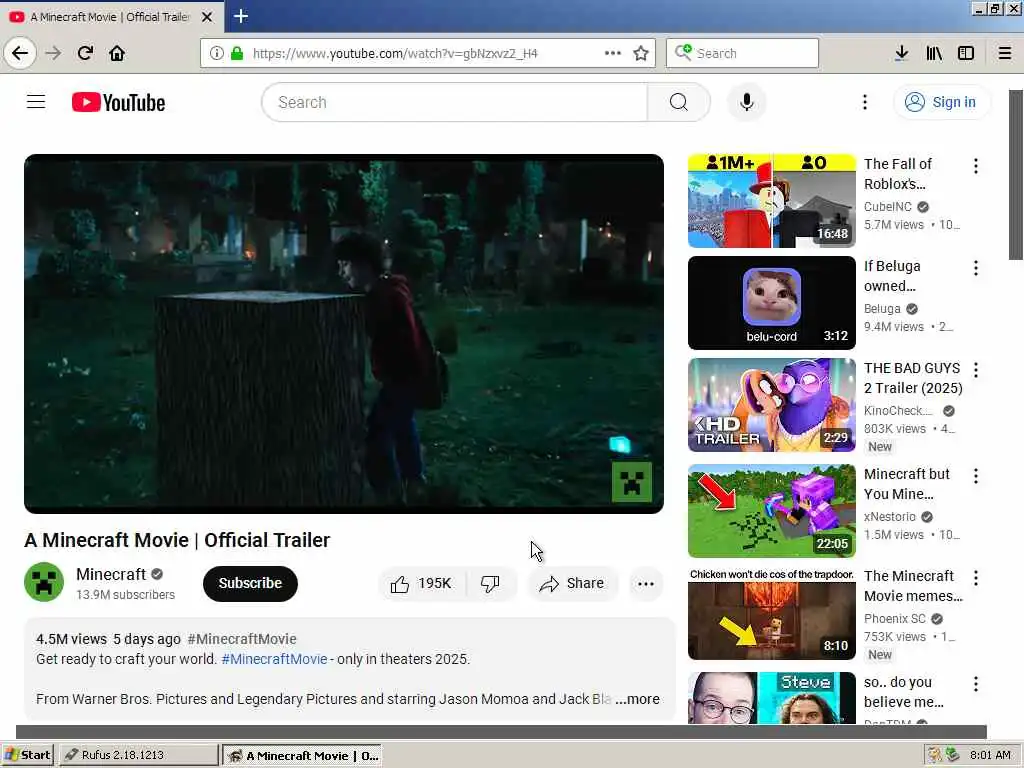Screen dimensions: 1024x768
Task: Share the video via Share button
Action: click(x=571, y=583)
